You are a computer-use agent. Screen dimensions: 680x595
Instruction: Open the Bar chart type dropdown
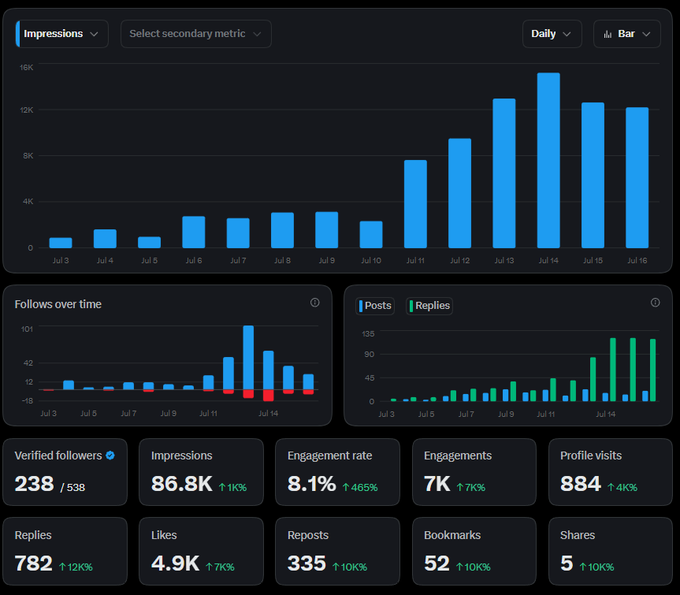(x=627, y=34)
